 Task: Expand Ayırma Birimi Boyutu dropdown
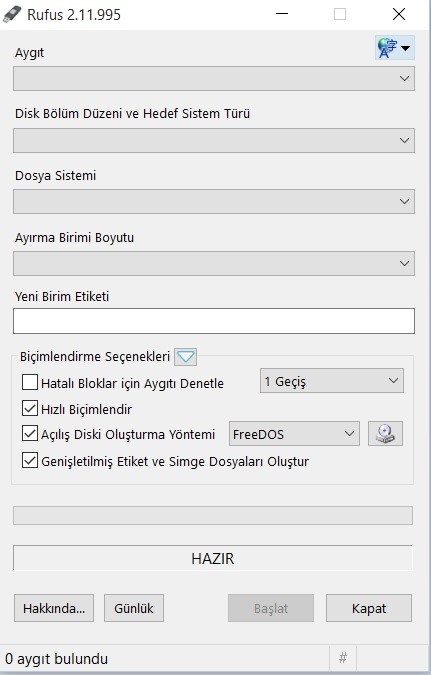point(214,263)
